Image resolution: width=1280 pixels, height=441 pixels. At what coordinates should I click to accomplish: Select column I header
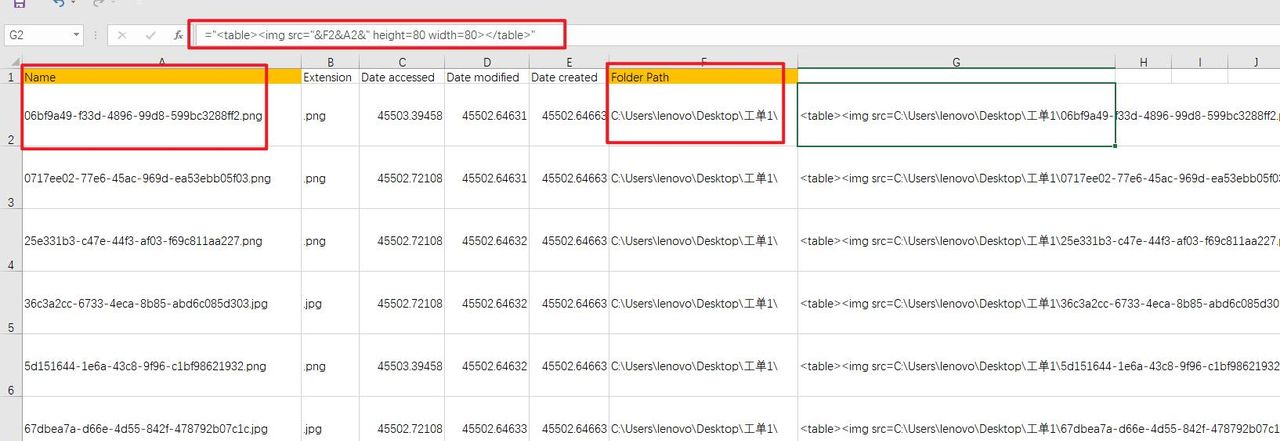[1199, 62]
